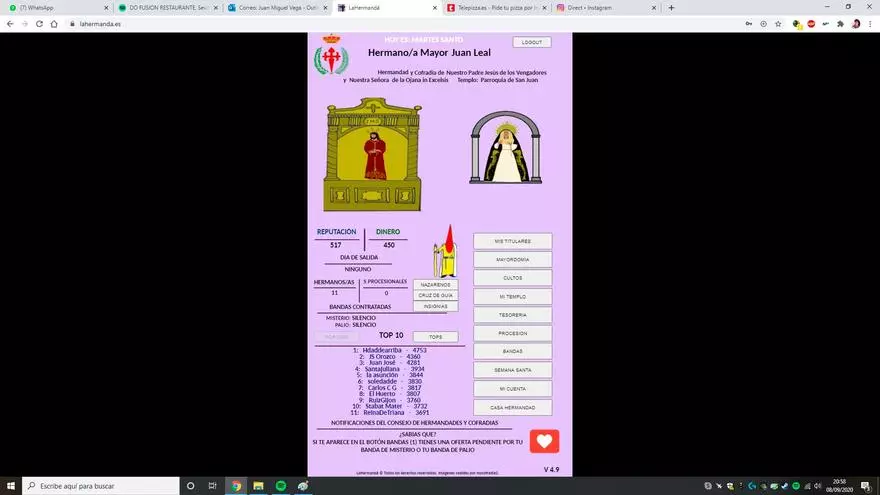
Task: Click the NAZARENOS button
Action: click(x=435, y=284)
